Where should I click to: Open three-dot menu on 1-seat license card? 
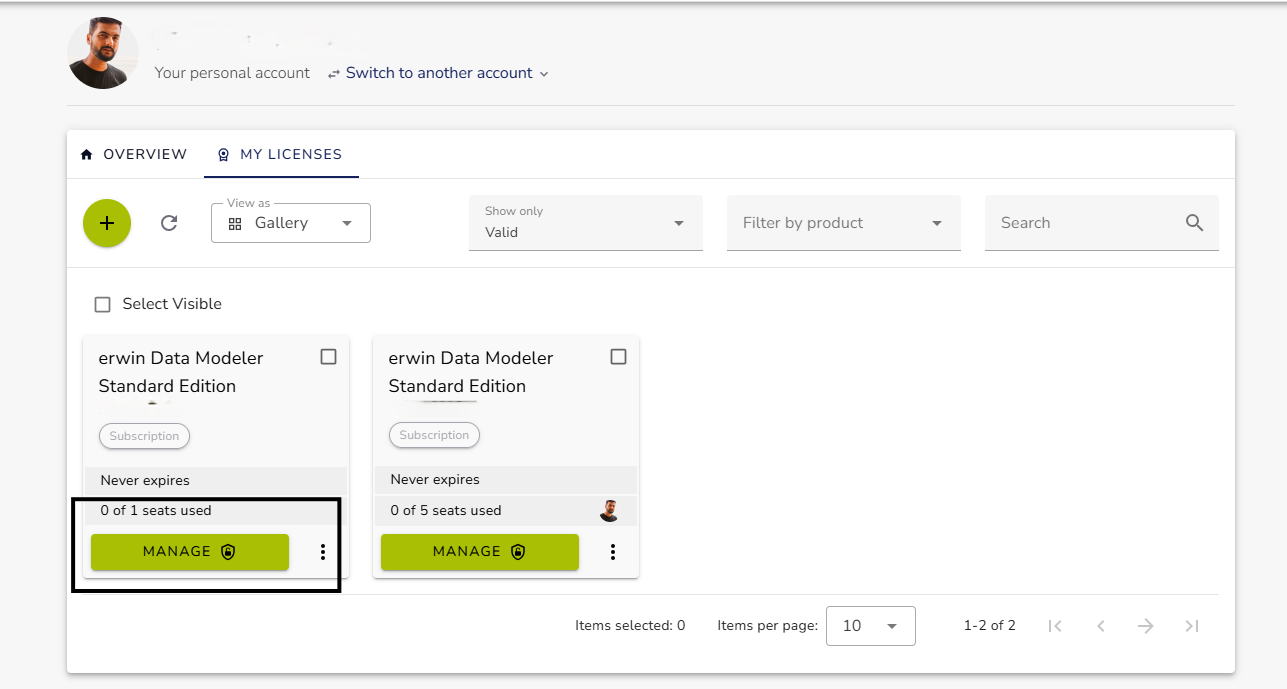pos(322,552)
